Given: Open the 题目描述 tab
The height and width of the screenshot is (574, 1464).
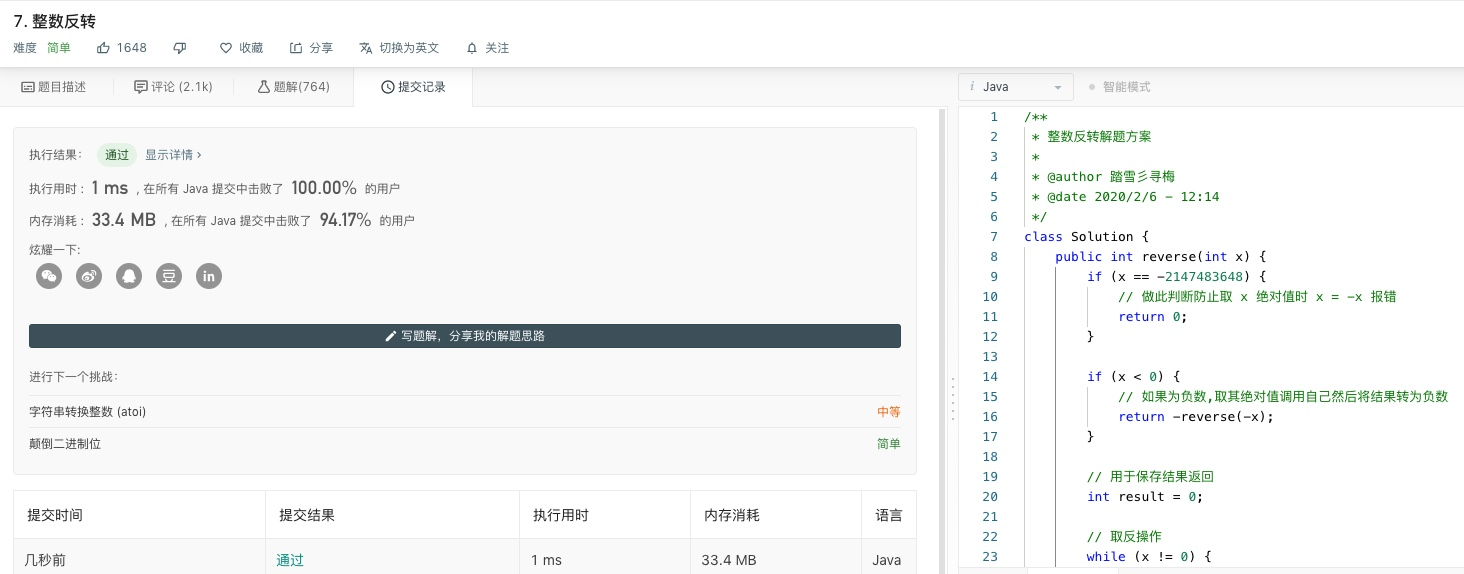Looking at the screenshot, I should pos(54,87).
